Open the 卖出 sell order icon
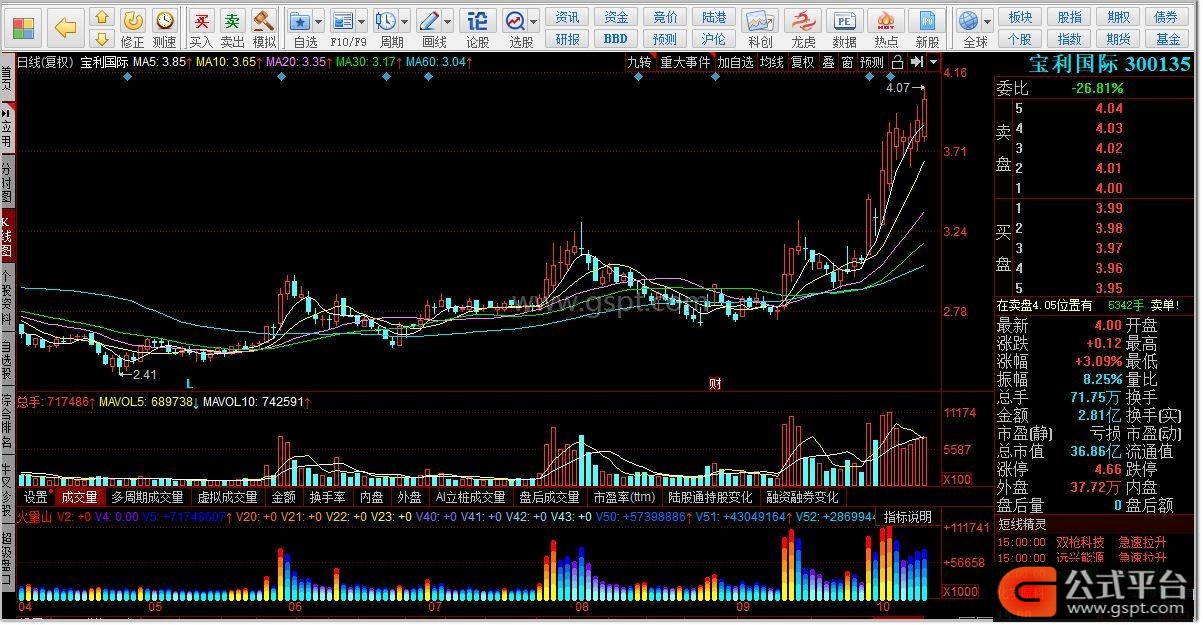Screen dimensions: 1203x625 (x=232, y=28)
